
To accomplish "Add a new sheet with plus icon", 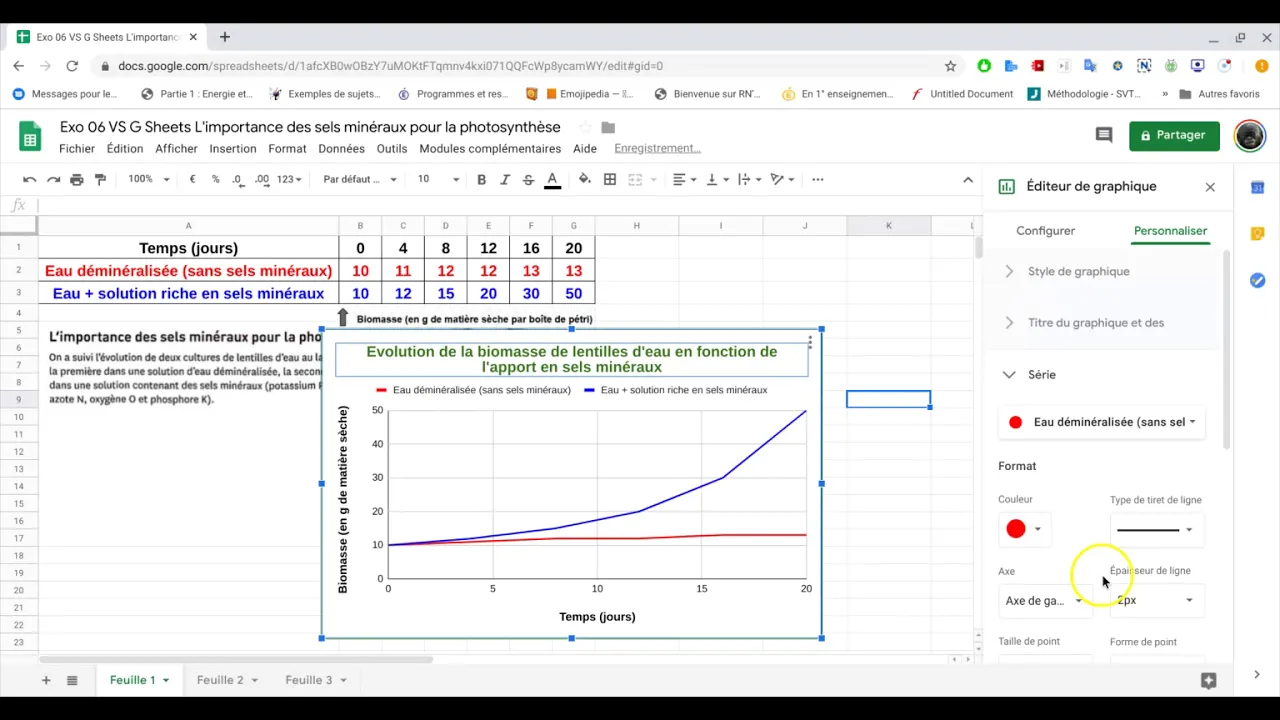I will tap(46, 680).
